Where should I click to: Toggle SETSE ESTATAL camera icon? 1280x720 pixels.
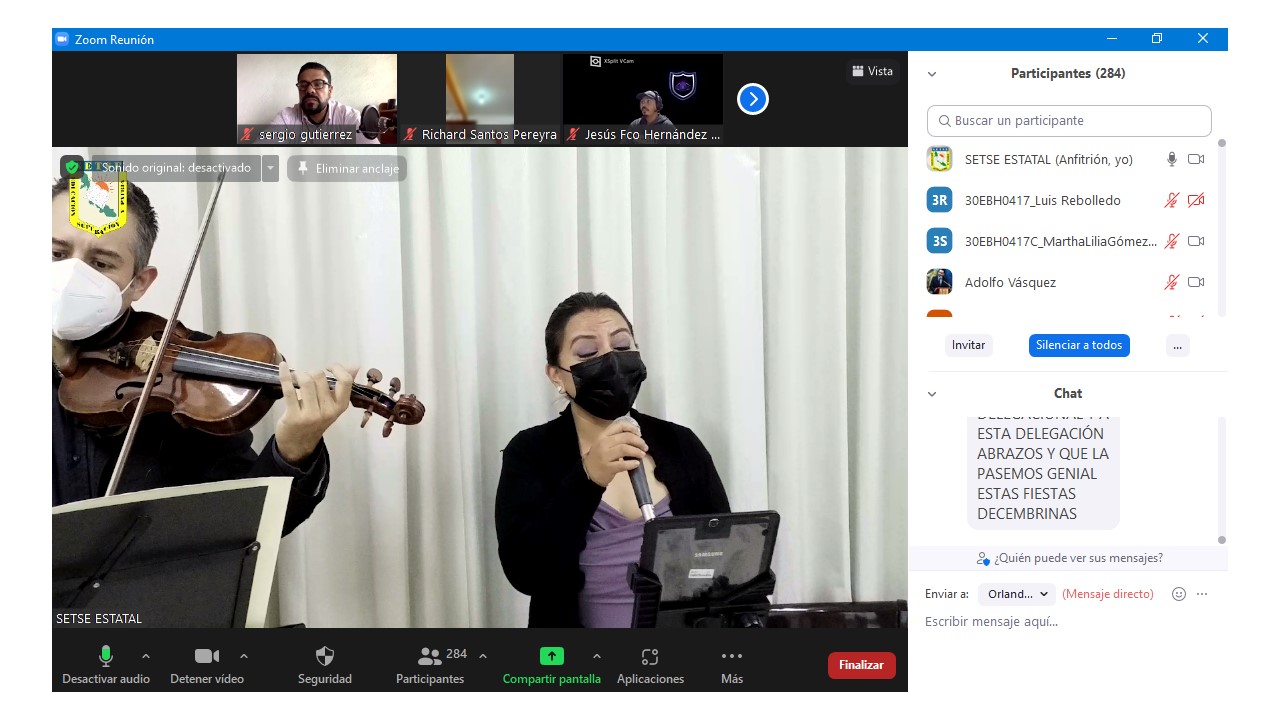point(1196,159)
